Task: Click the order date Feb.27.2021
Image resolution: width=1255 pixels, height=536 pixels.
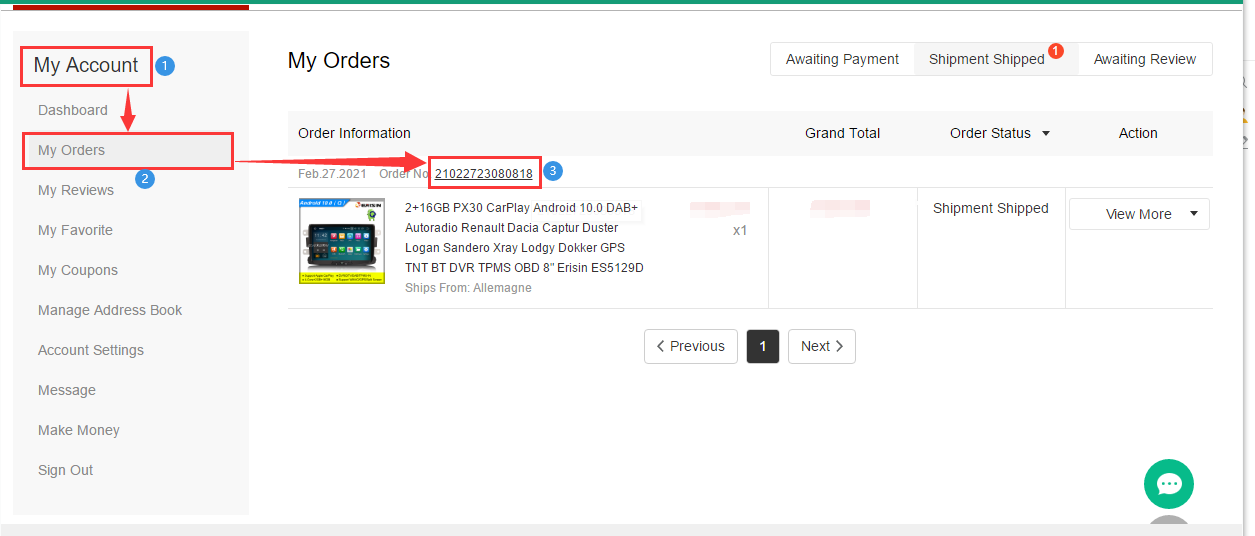Action: click(x=332, y=173)
